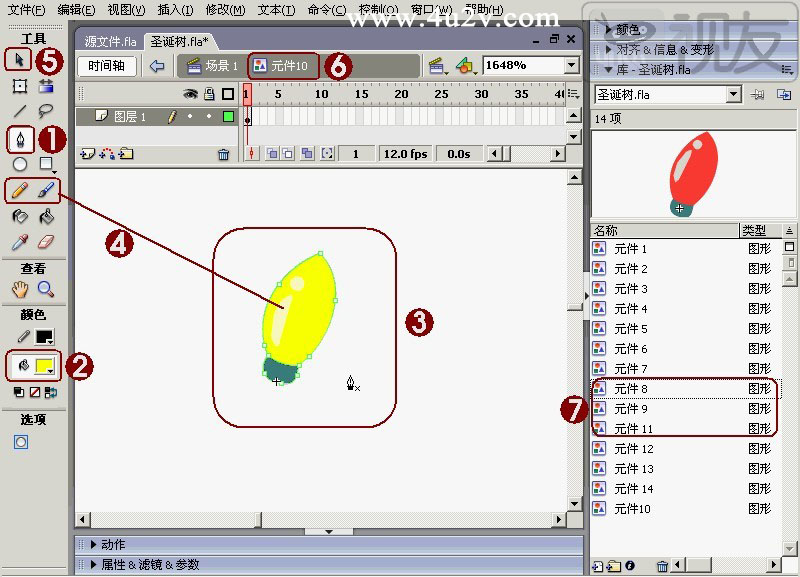Select the Hand tool
Screen dimensions: 800x577
click(x=20, y=290)
